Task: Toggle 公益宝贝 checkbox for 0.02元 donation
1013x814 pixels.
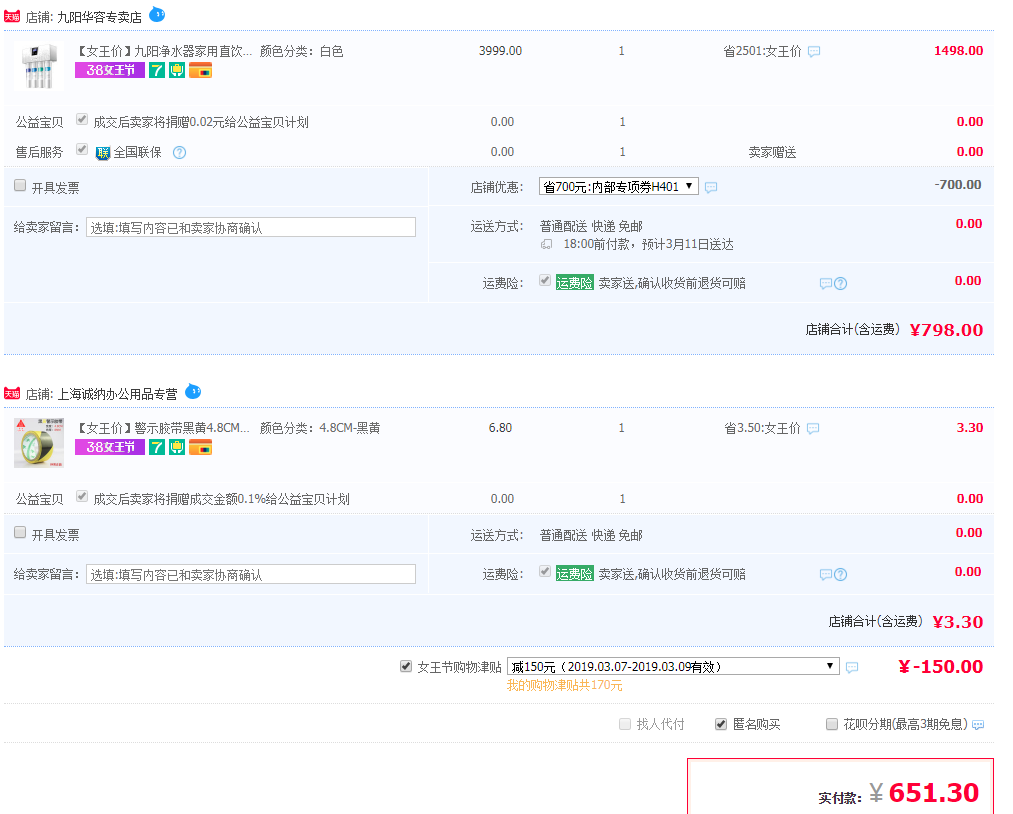Action: coord(81,120)
